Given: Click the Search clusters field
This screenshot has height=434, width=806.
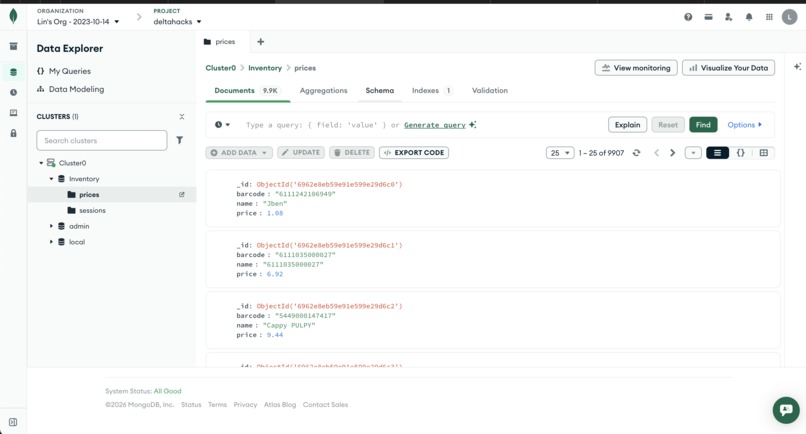Looking at the screenshot, I should click(x=102, y=140).
